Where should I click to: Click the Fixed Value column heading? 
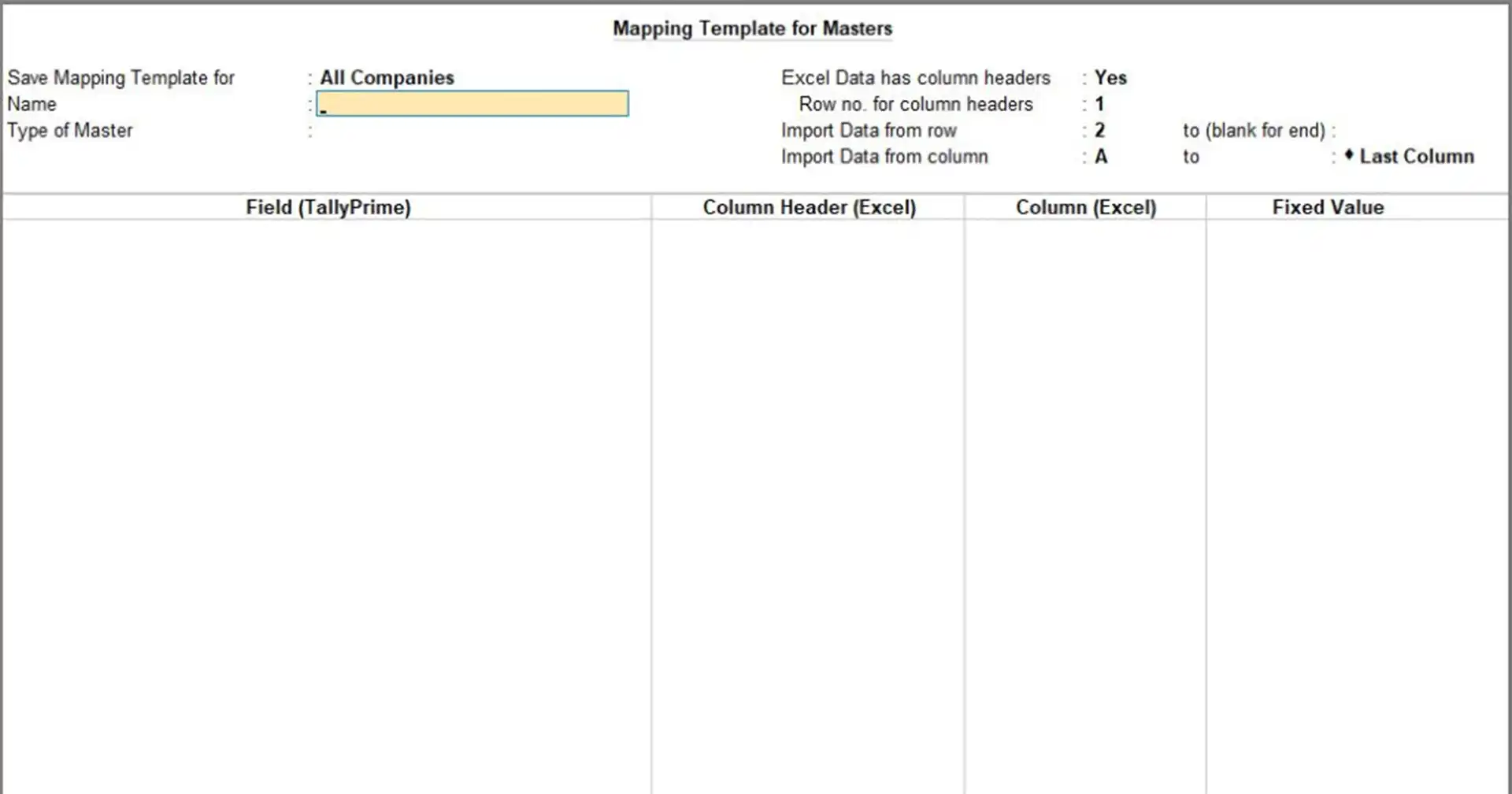pos(1328,207)
